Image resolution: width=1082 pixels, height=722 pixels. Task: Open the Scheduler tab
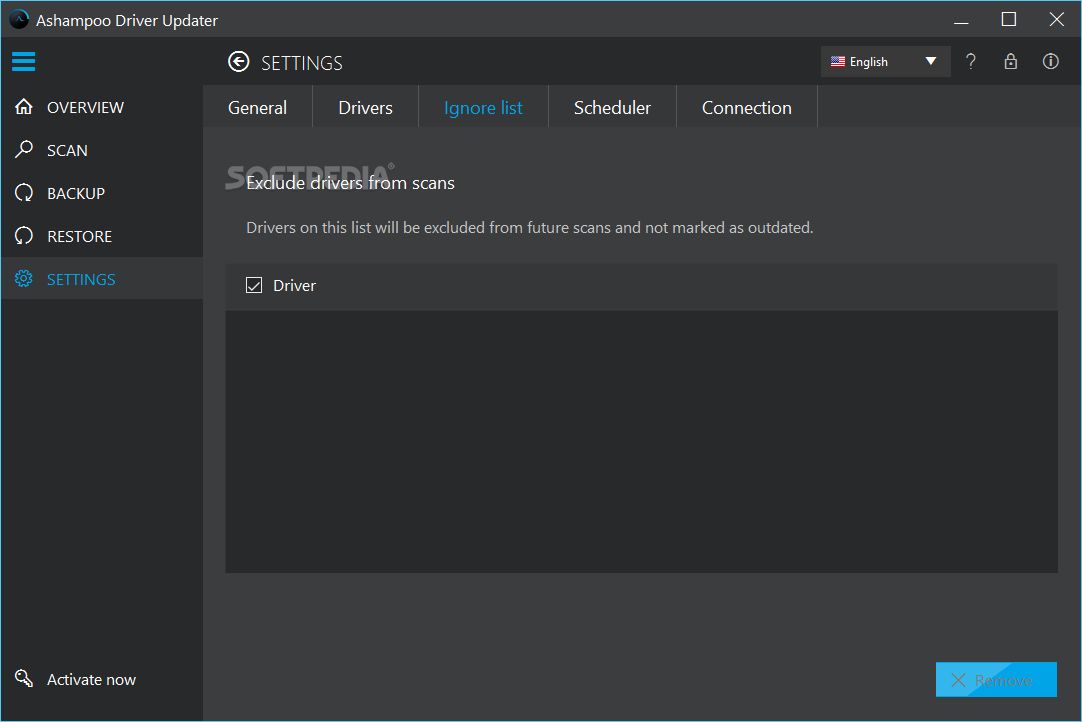pyautogui.click(x=612, y=108)
